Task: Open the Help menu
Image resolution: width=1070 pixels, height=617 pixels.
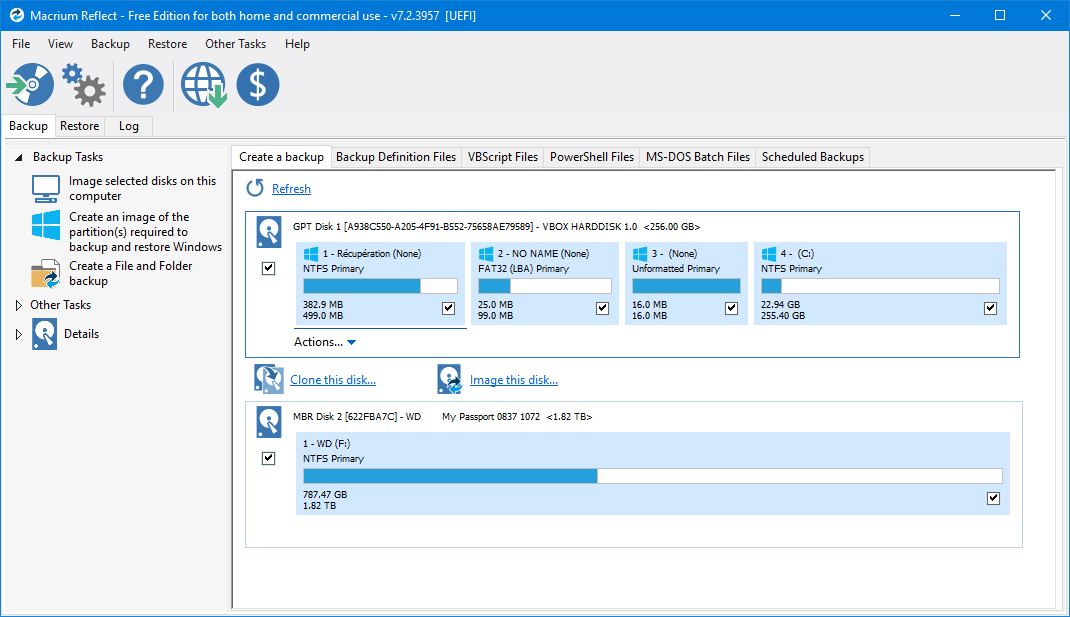Action: 297,44
